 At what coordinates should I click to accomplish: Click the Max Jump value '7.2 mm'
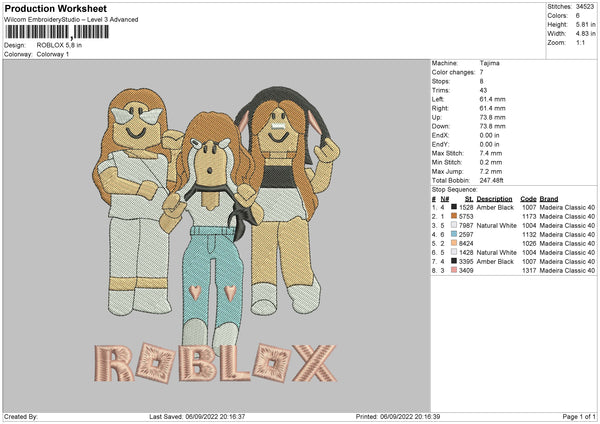(x=491, y=171)
